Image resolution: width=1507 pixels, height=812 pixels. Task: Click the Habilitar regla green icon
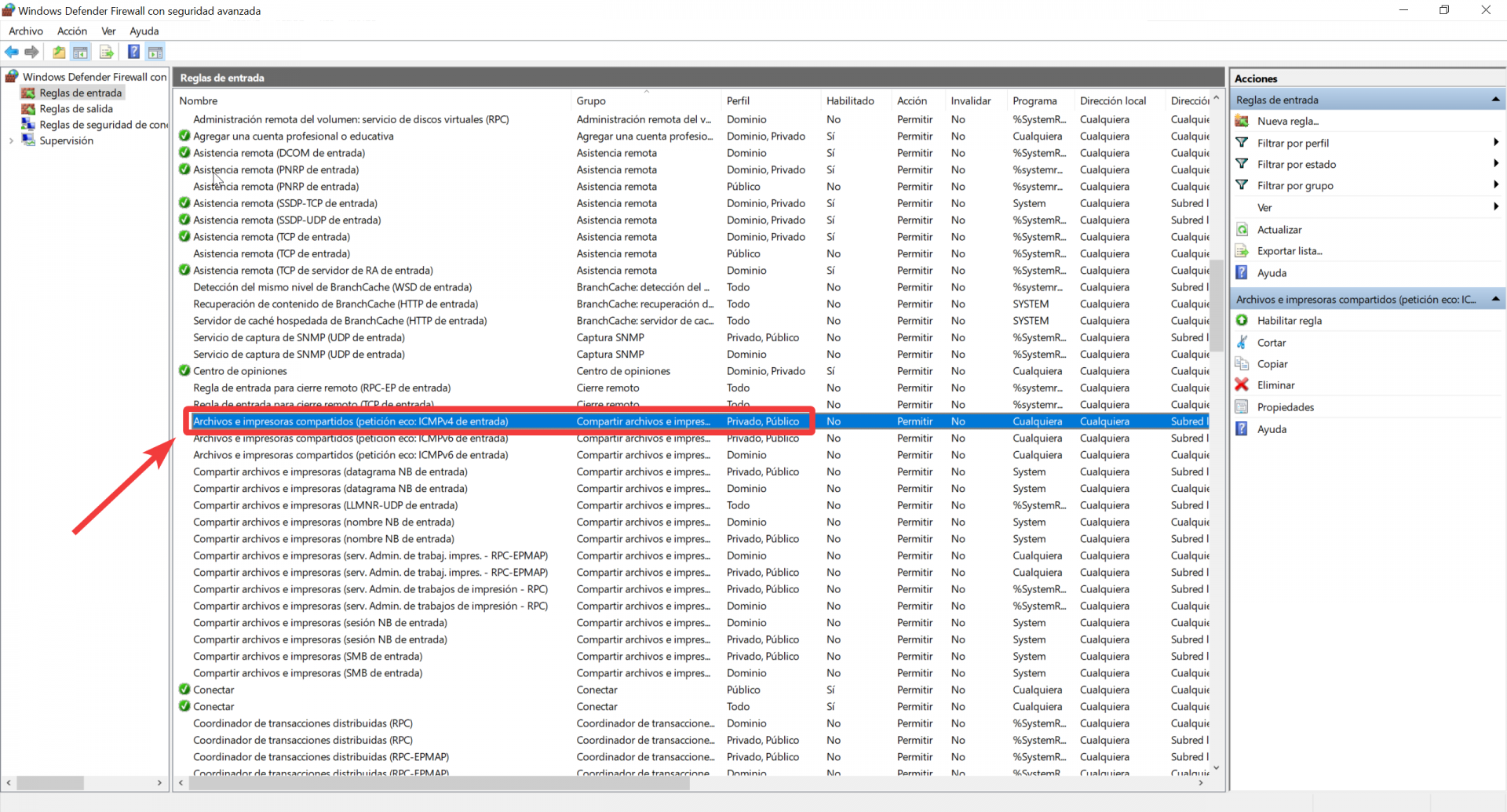[x=1242, y=320]
